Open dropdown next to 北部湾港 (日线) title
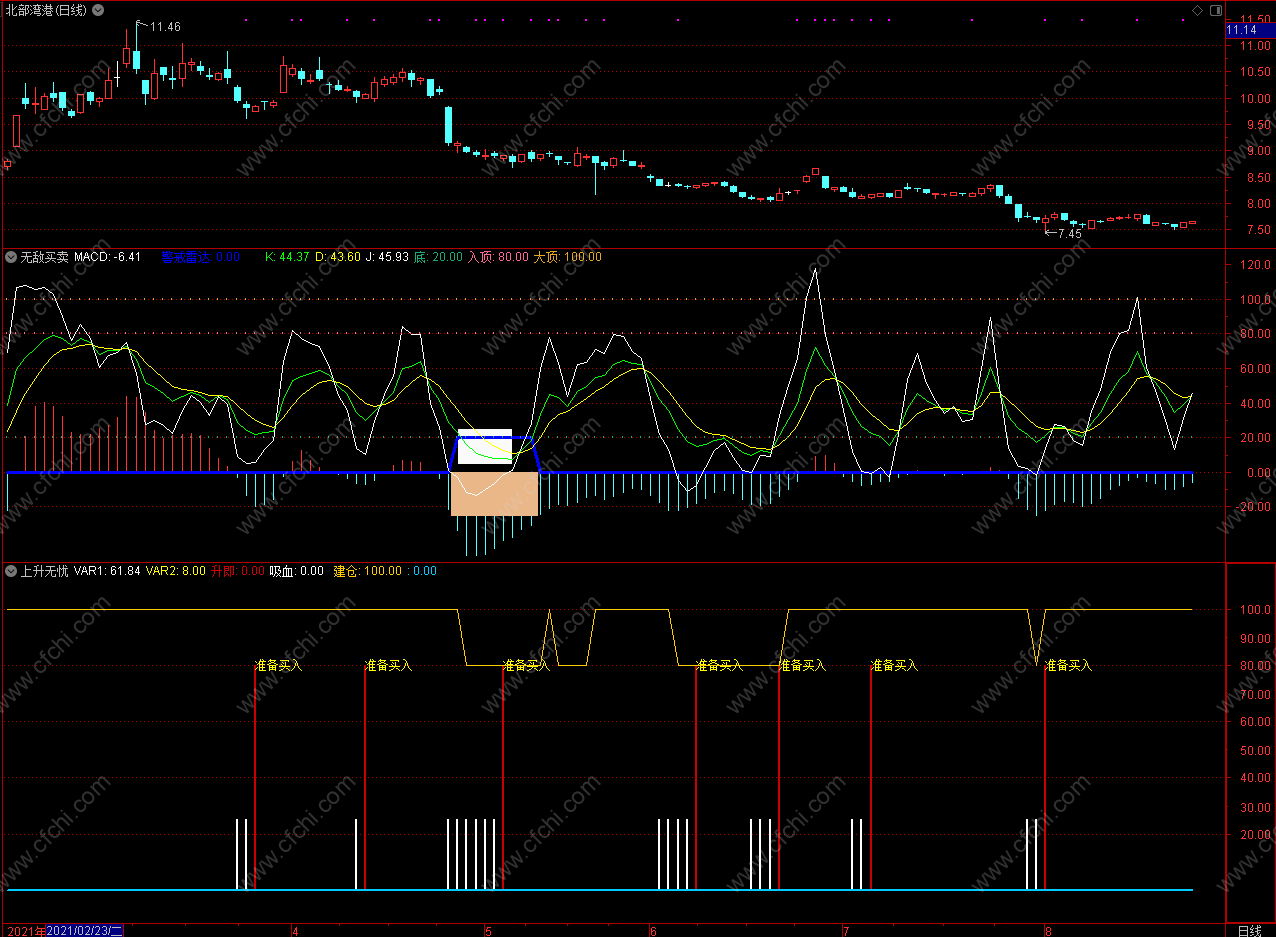The width and height of the screenshot is (1276, 937). tap(97, 10)
